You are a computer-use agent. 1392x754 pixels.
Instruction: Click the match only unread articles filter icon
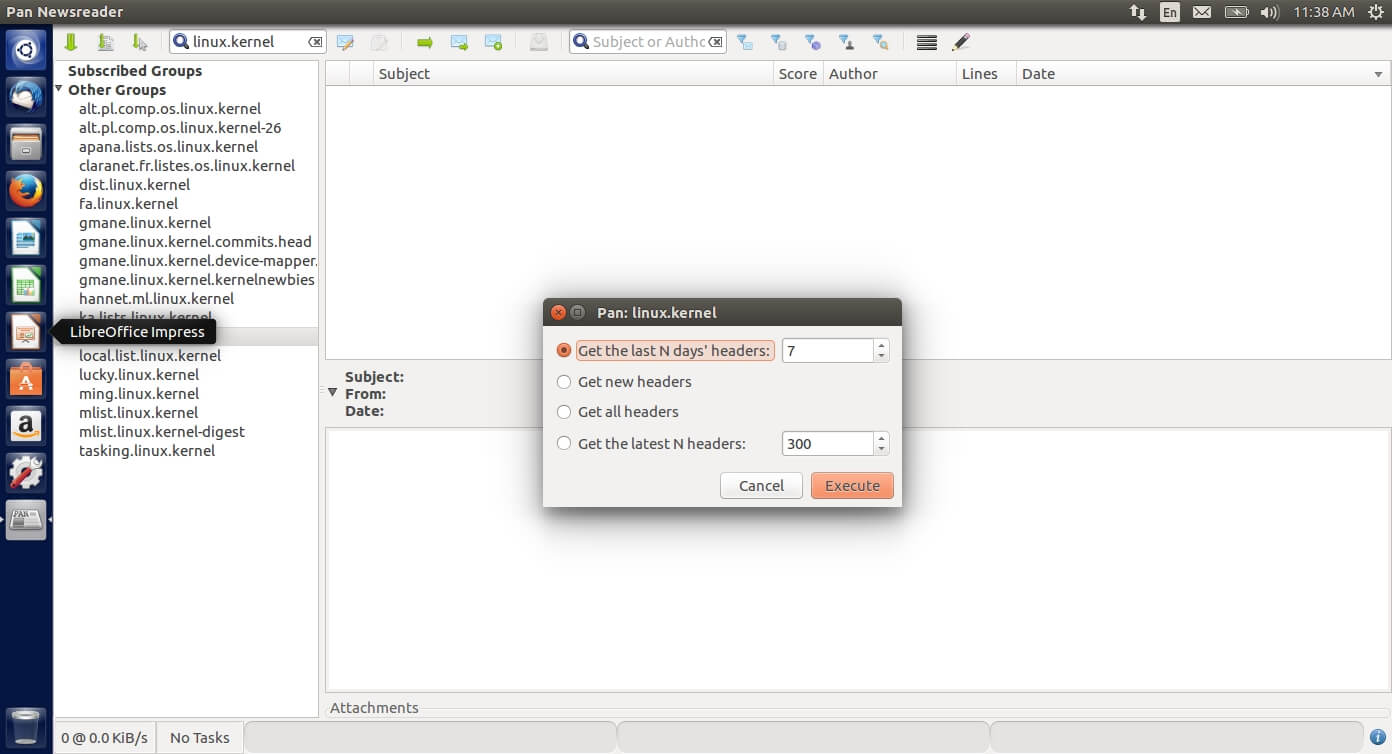[746, 42]
